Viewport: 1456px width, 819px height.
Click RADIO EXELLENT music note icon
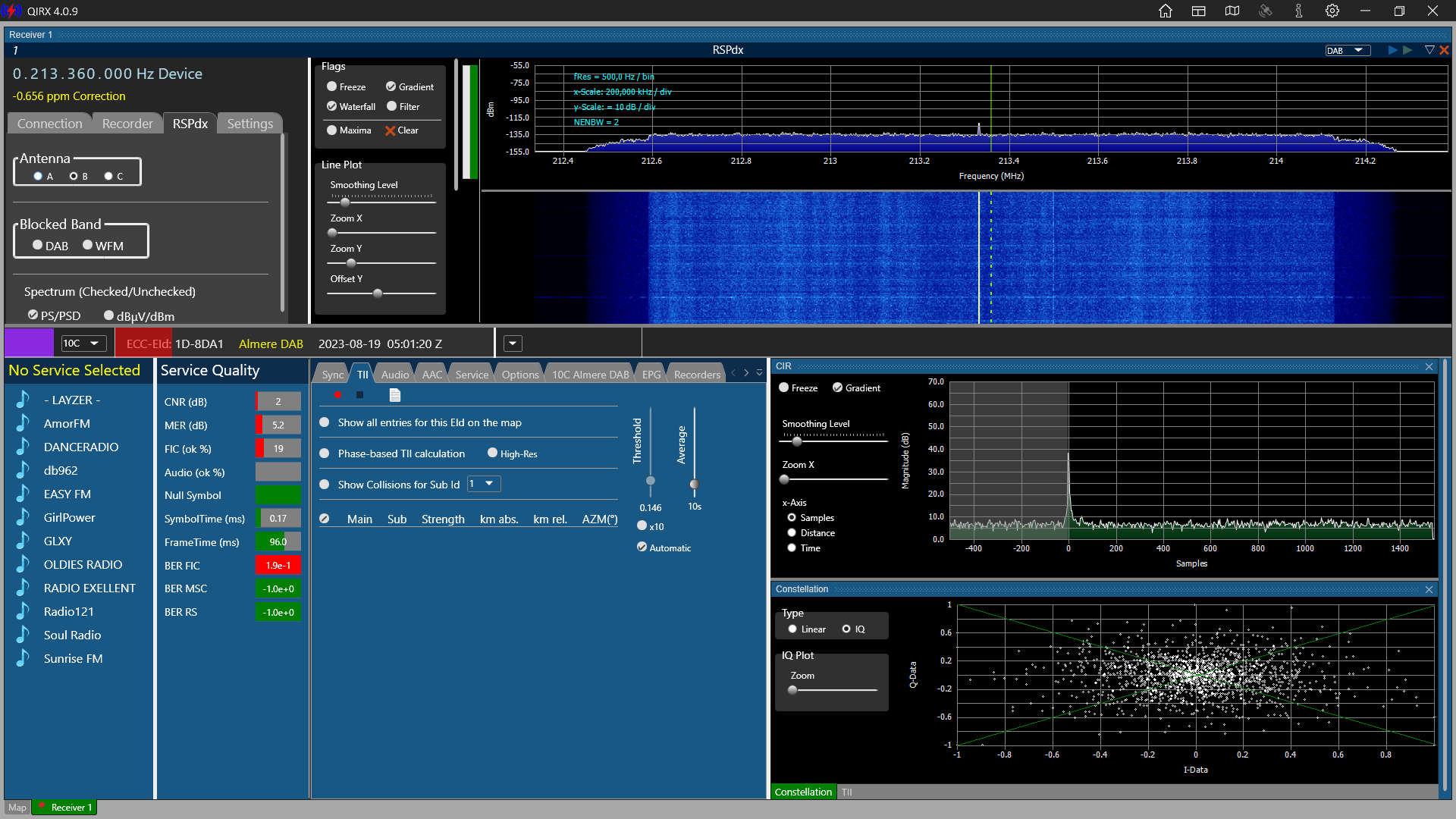pos(23,587)
